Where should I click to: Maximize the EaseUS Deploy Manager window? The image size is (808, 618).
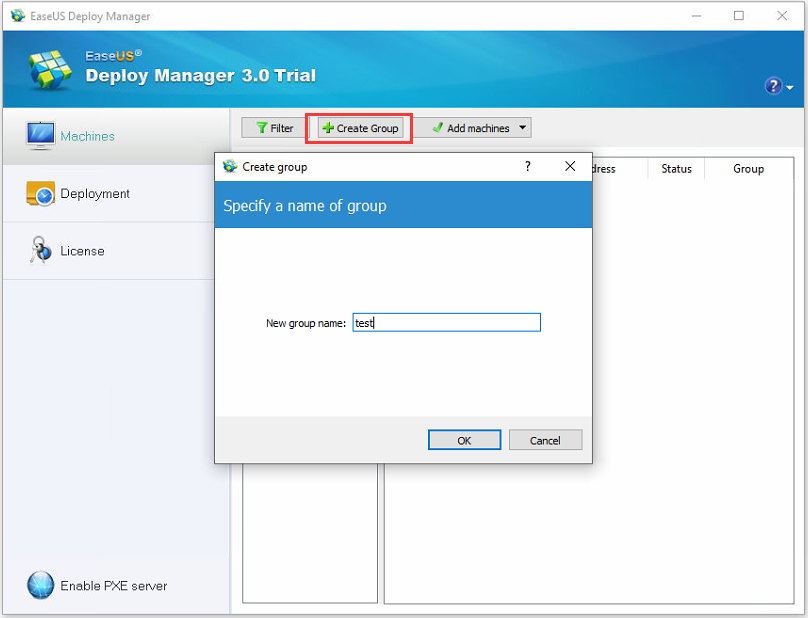(x=738, y=16)
